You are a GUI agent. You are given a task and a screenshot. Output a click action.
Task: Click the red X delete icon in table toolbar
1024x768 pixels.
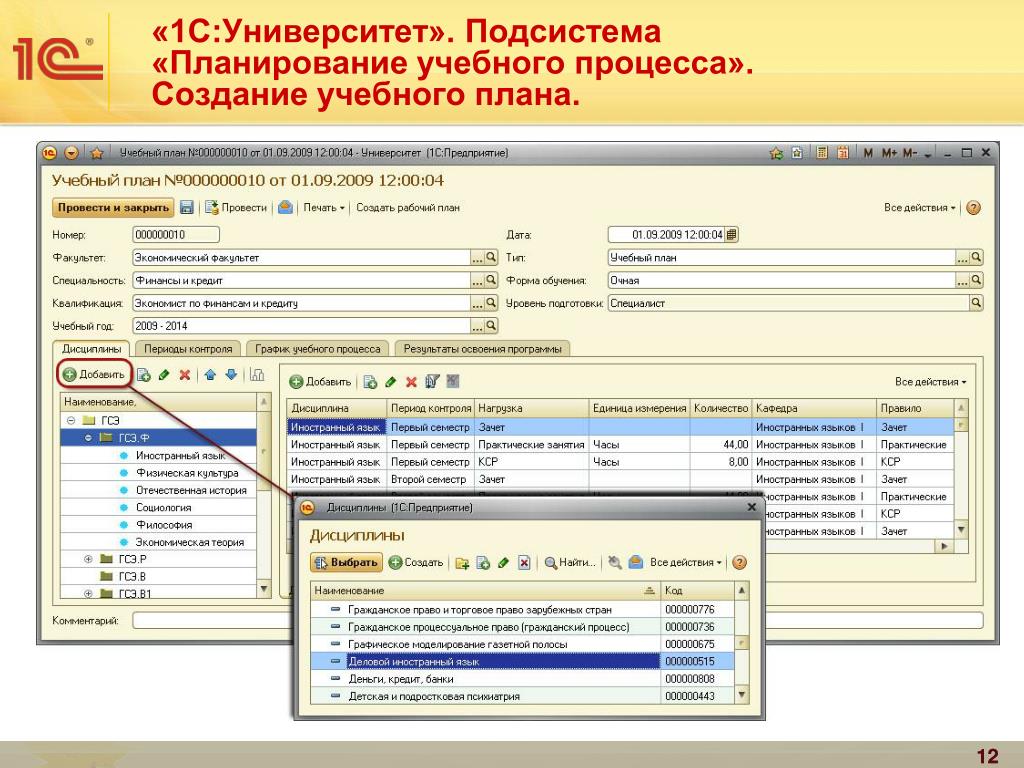tap(411, 382)
